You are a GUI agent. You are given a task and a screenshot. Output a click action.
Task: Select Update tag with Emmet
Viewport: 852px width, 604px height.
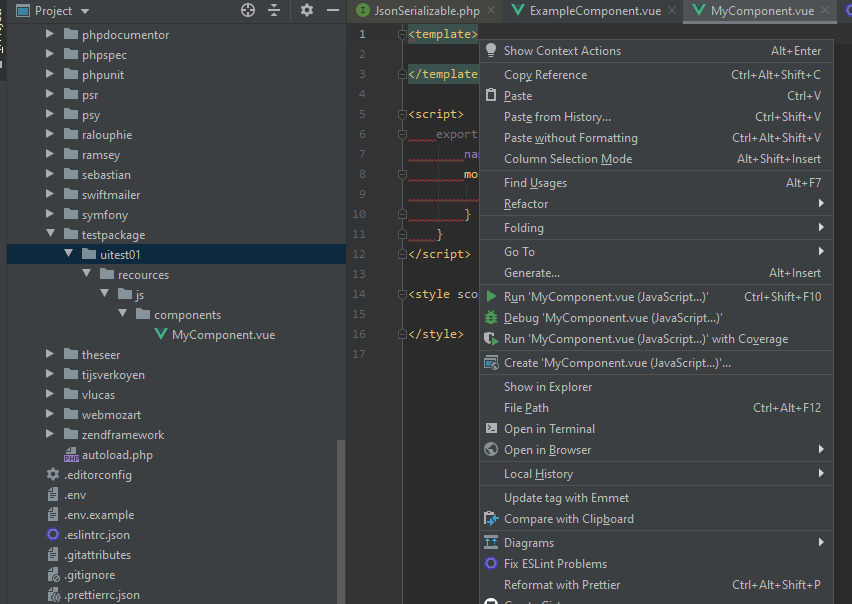coord(656,498)
